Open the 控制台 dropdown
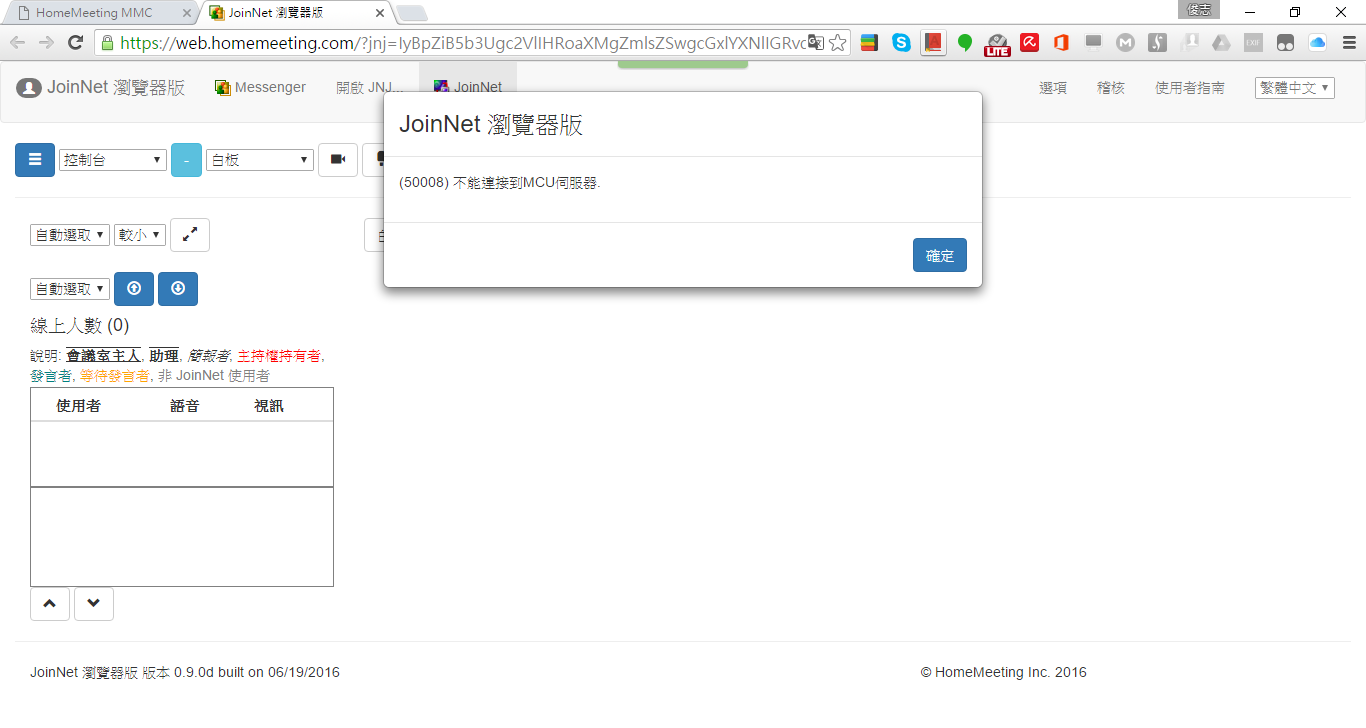The image size is (1366, 728). pos(112,160)
